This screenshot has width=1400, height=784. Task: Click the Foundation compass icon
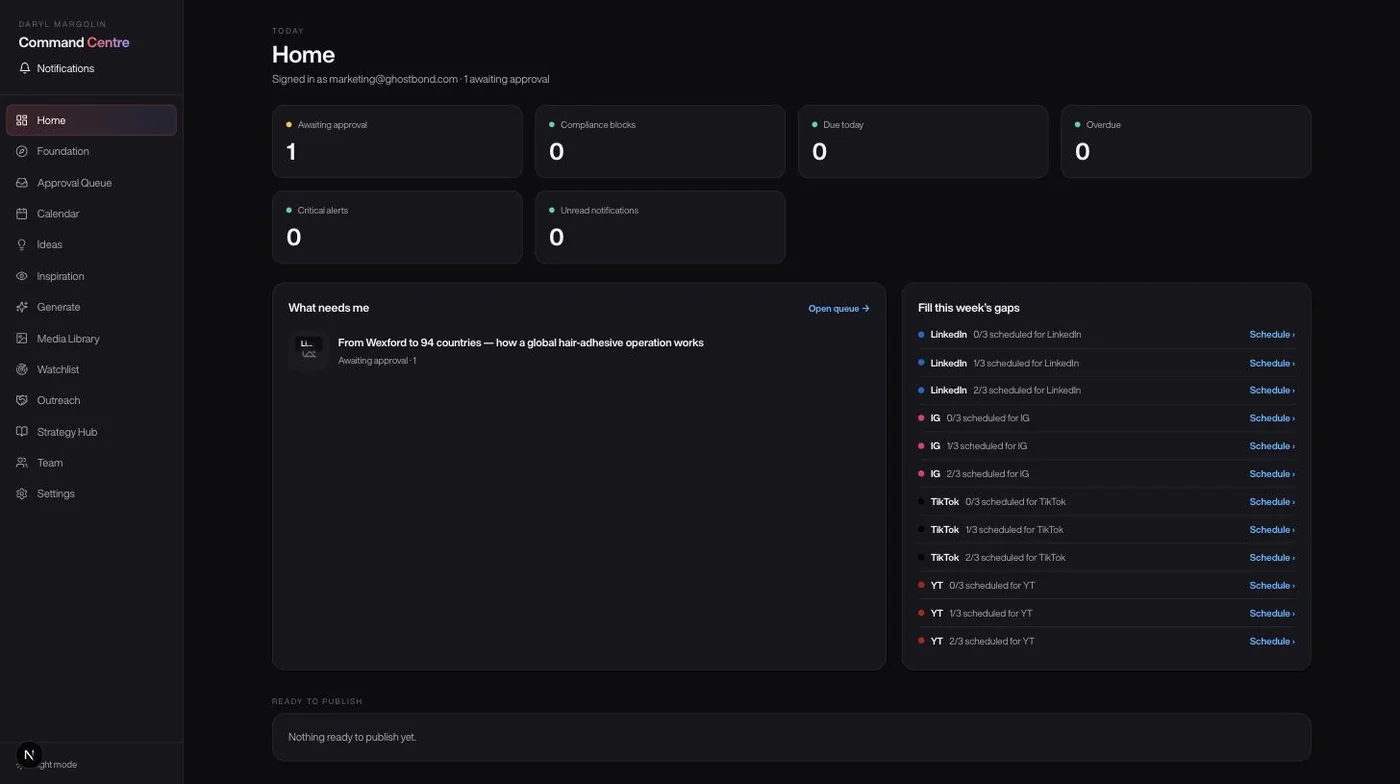tap(22, 151)
